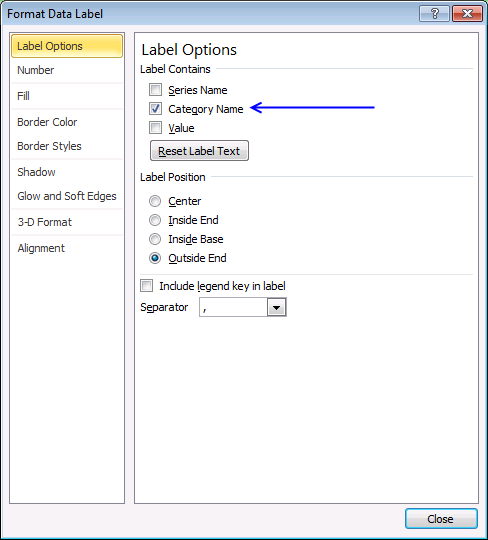
Task: Enable Include legend key in label
Action: point(146,286)
